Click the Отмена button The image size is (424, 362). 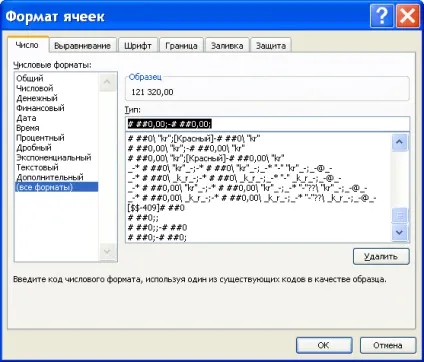[388, 345]
